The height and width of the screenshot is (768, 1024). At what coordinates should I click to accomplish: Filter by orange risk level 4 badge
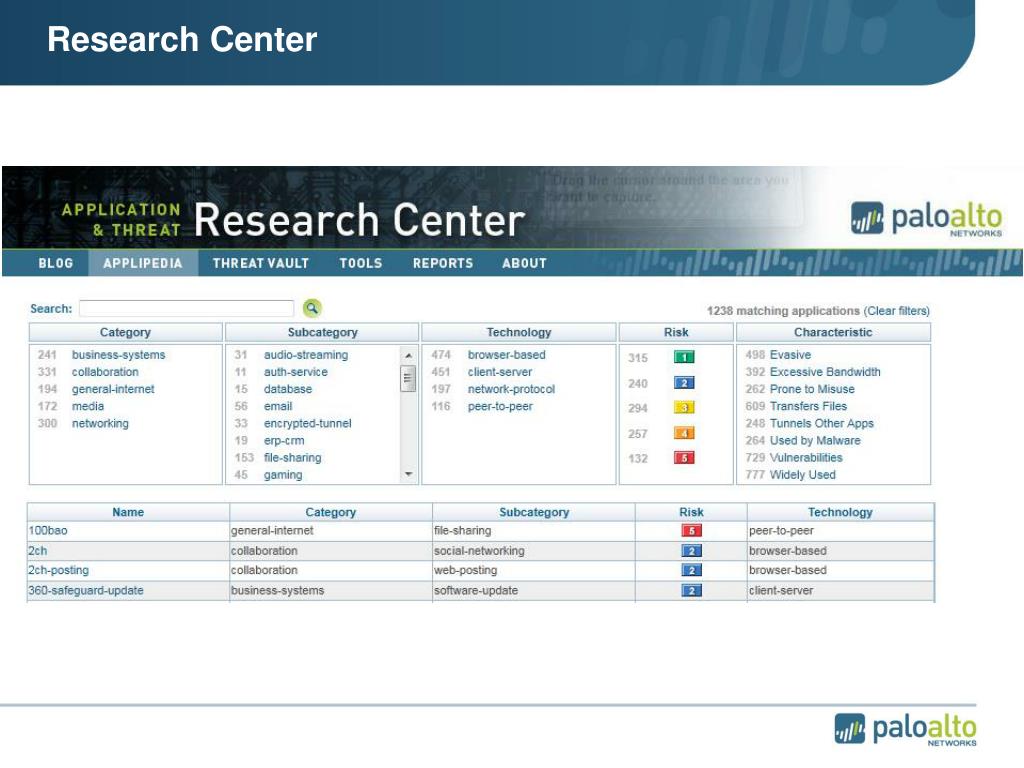684,433
